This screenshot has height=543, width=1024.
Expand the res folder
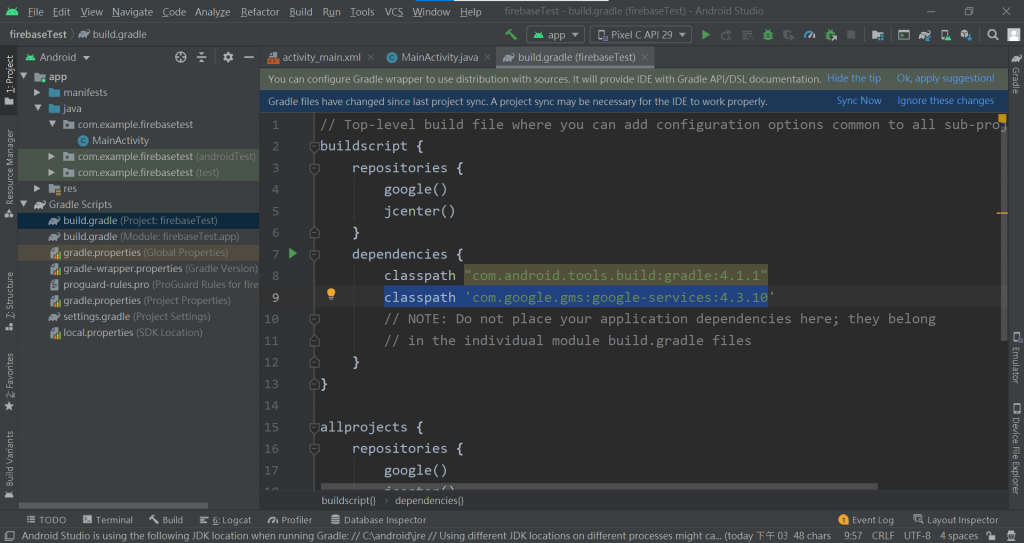[38, 188]
